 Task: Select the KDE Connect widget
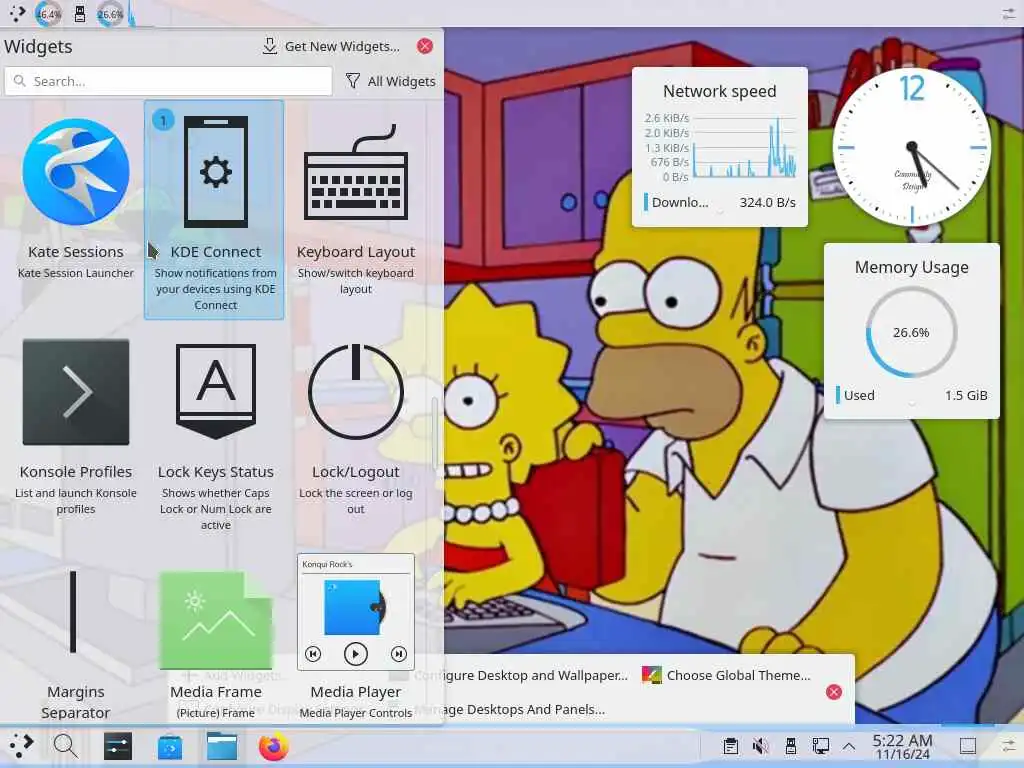[214, 209]
